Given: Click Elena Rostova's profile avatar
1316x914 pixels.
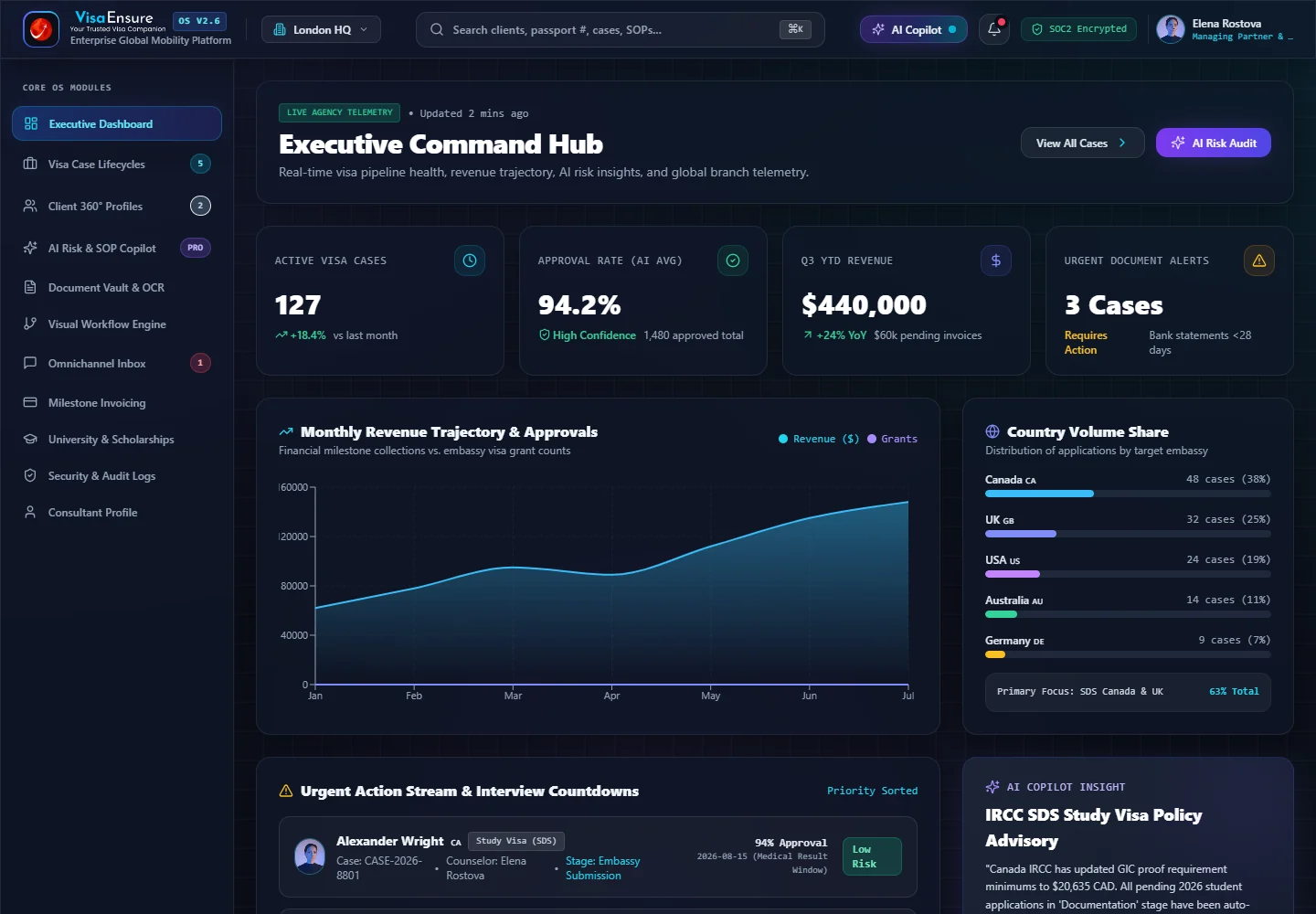Looking at the screenshot, I should pos(1171,29).
